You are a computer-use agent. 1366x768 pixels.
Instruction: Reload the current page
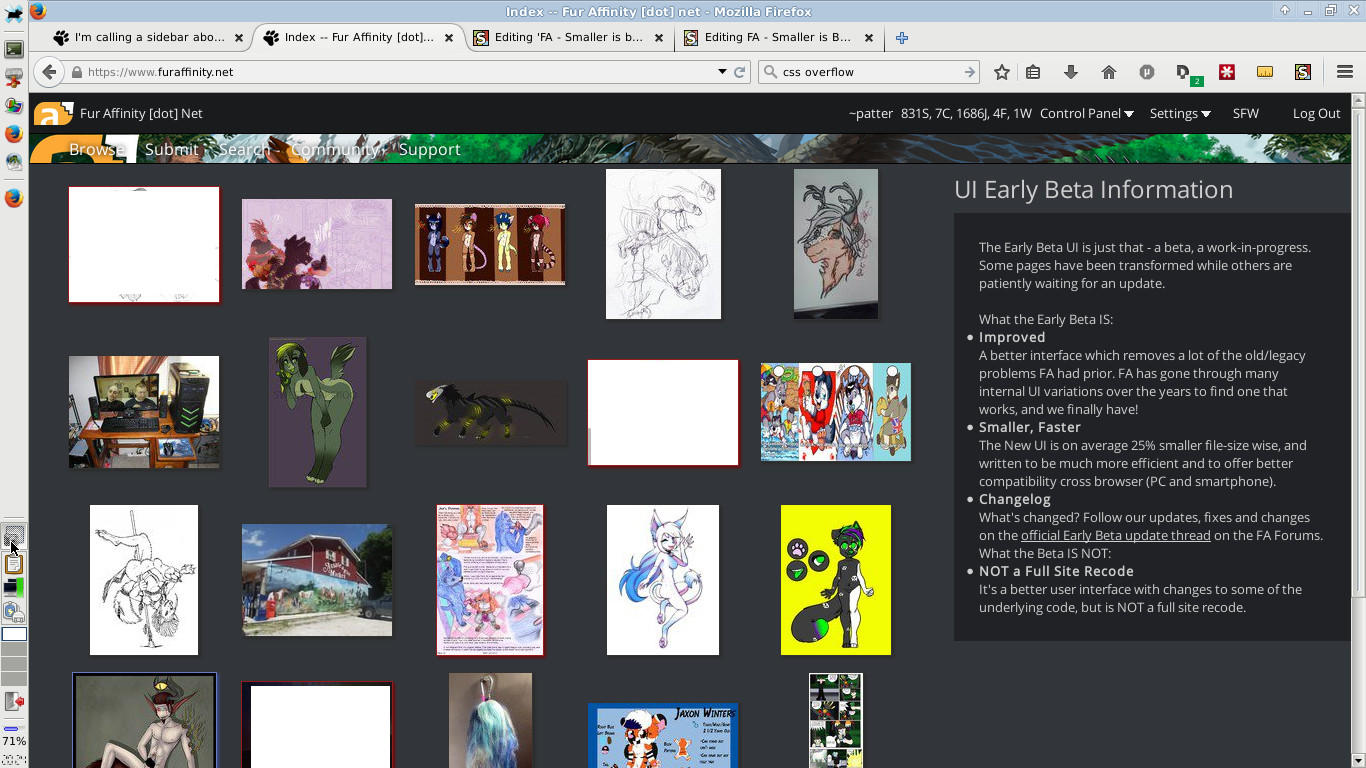[740, 72]
